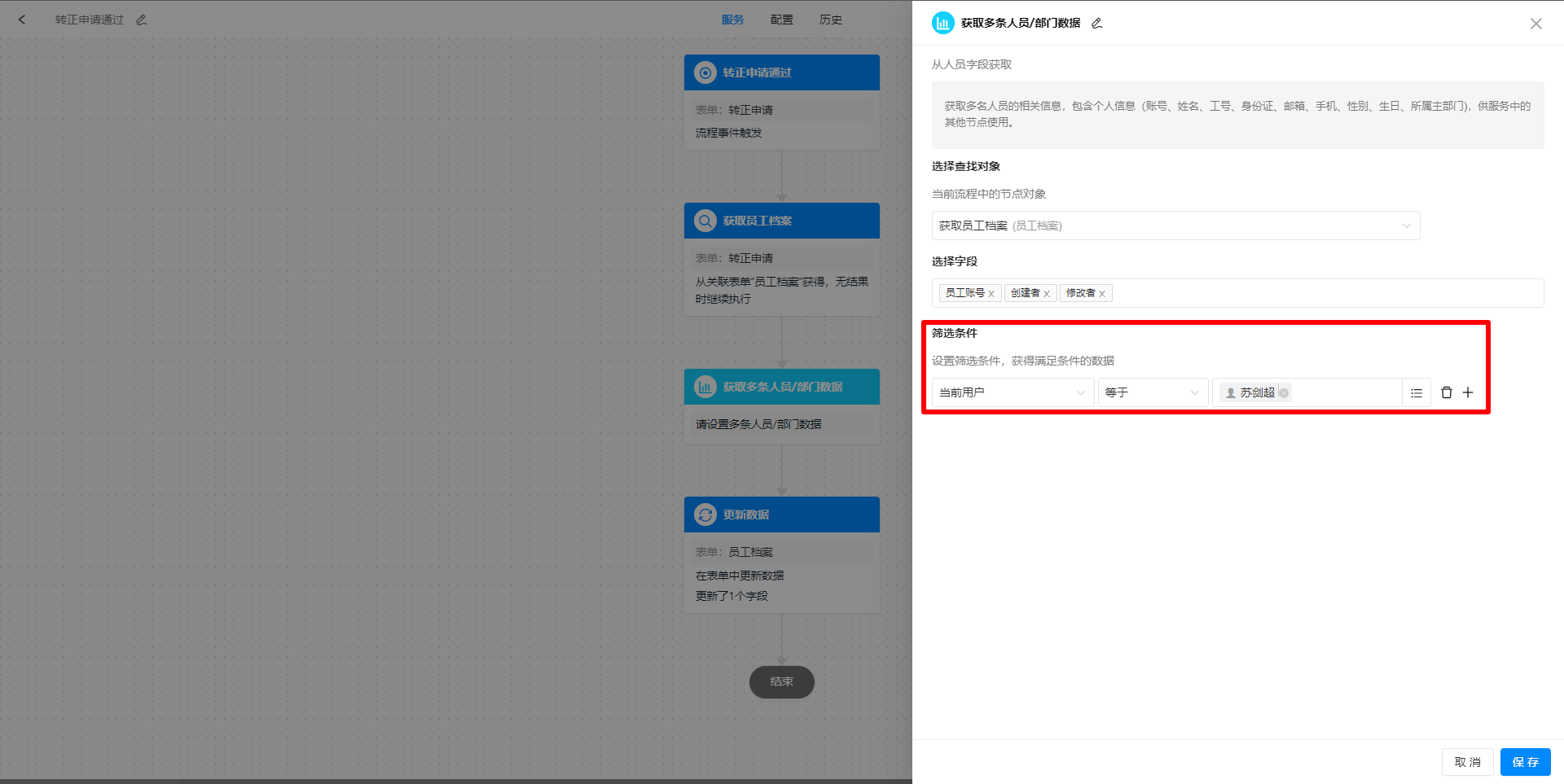
Task: Save changes with the 保存 button
Action: coord(1525,762)
